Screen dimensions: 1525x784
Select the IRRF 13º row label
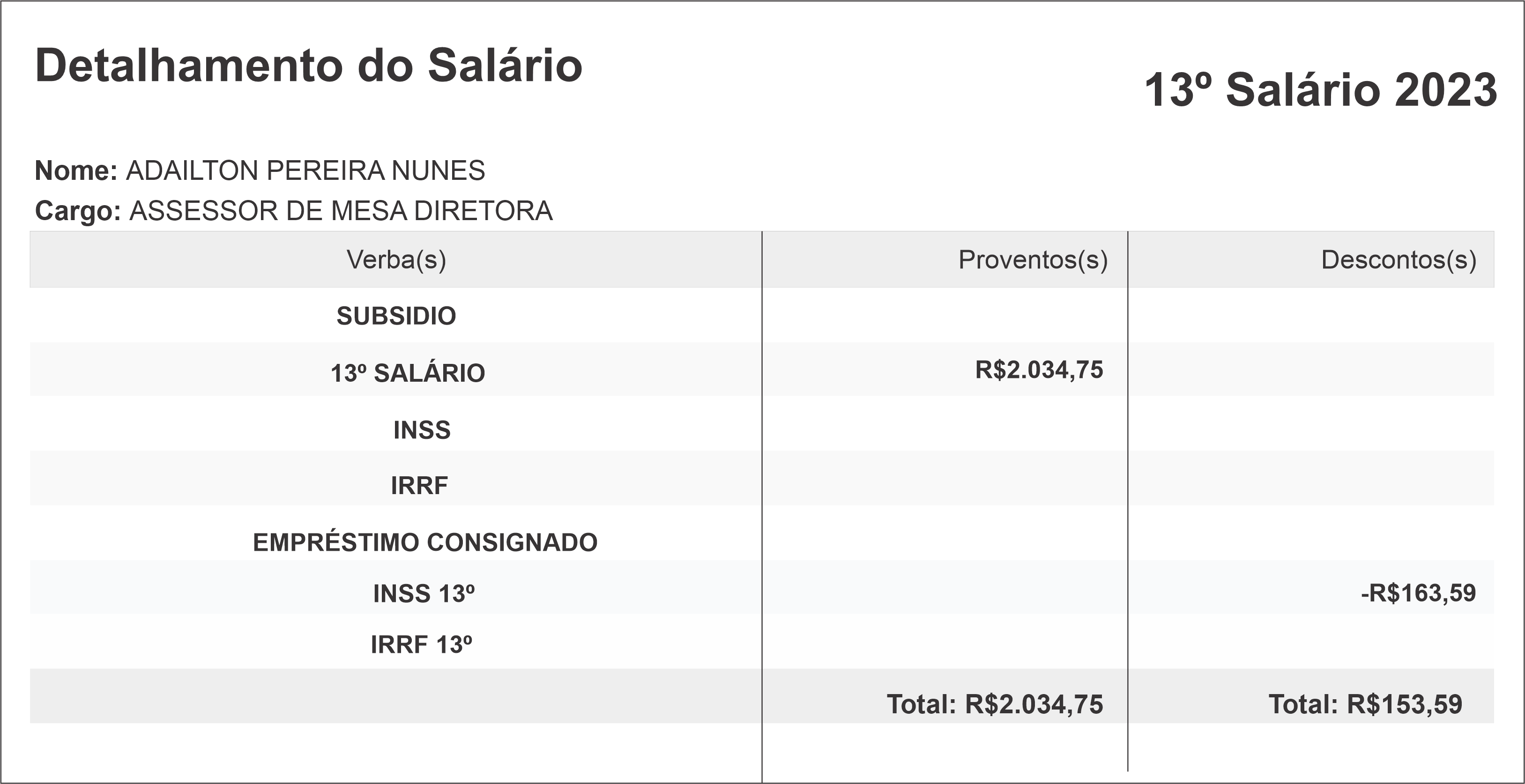click(x=421, y=645)
